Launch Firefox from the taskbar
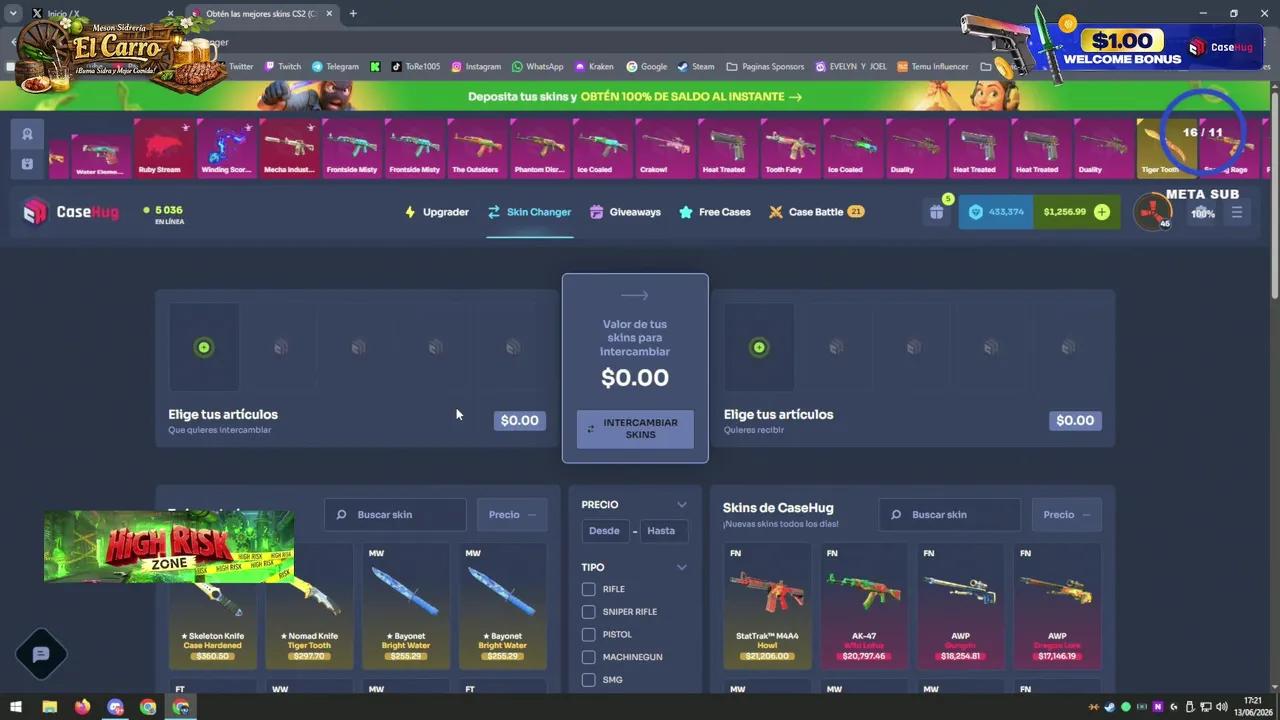The height and width of the screenshot is (720, 1280). [x=82, y=707]
